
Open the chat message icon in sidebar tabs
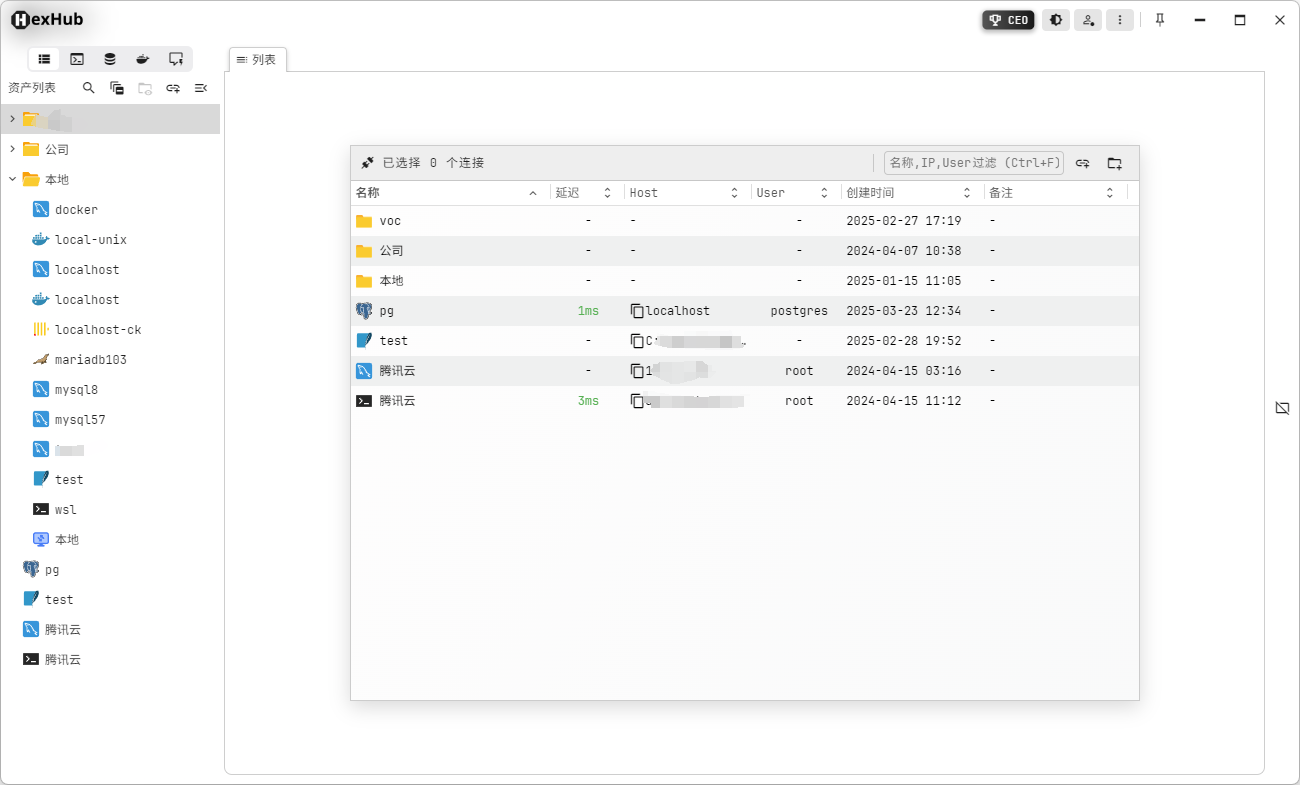pyautogui.click(x=176, y=59)
